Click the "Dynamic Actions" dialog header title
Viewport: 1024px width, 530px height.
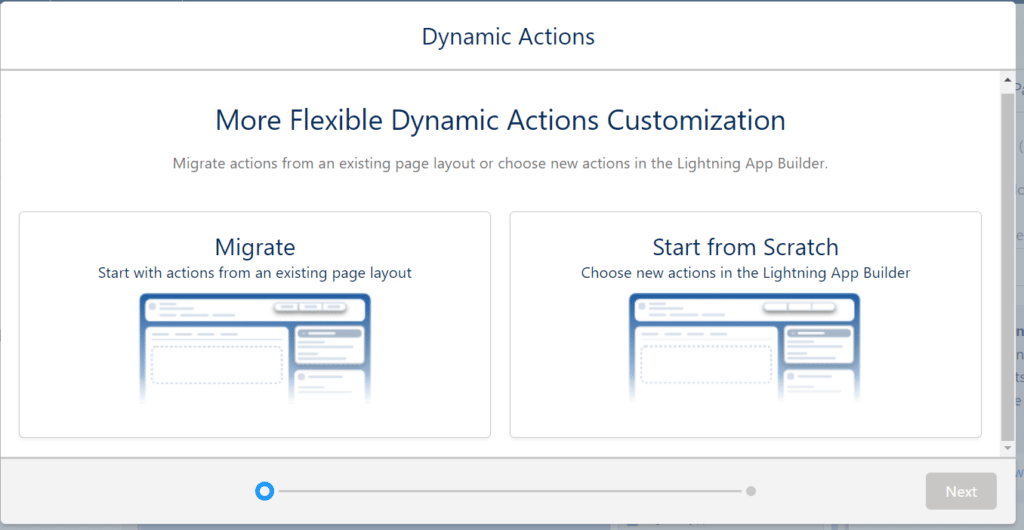coord(508,37)
